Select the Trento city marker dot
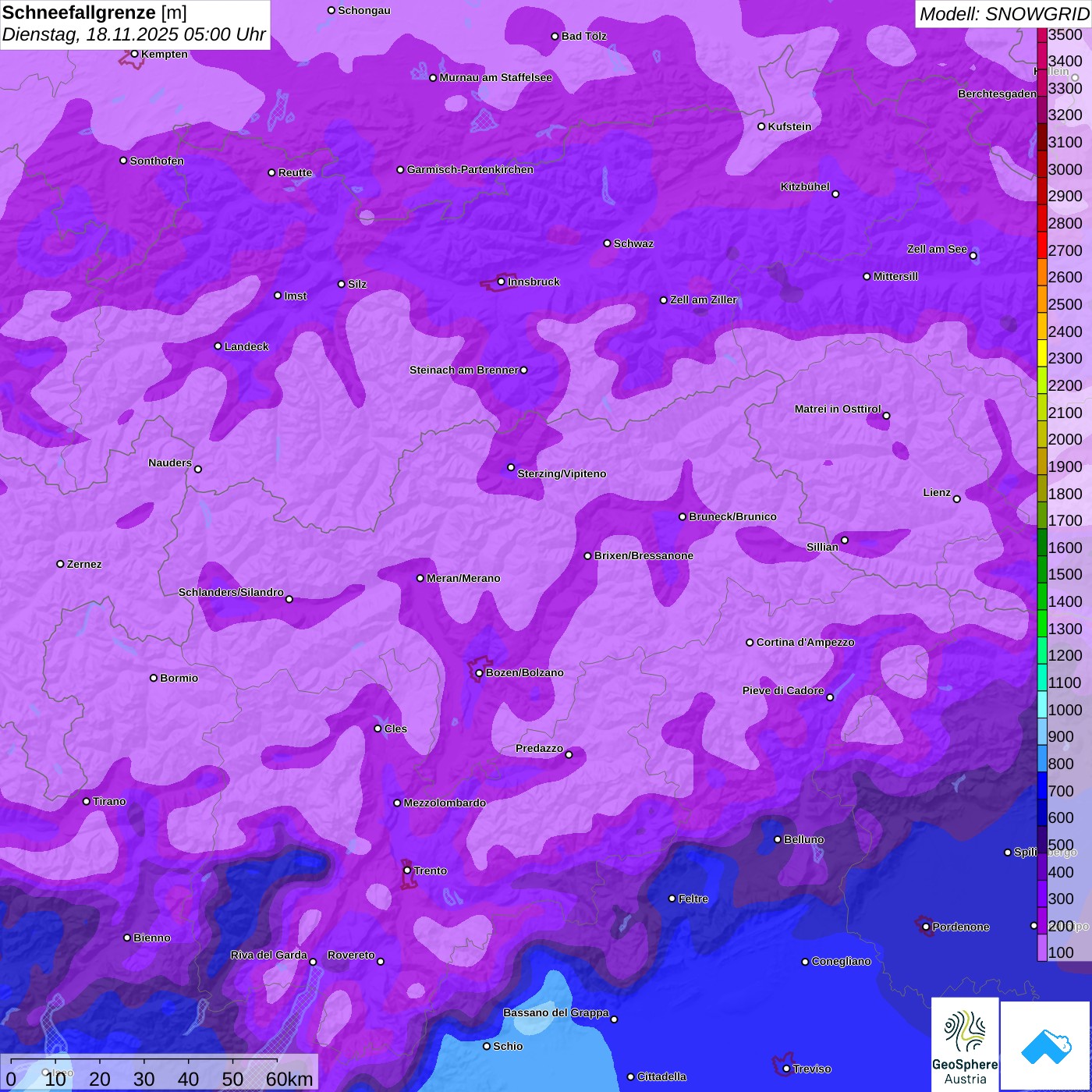The image size is (1092, 1092). [407, 870]
